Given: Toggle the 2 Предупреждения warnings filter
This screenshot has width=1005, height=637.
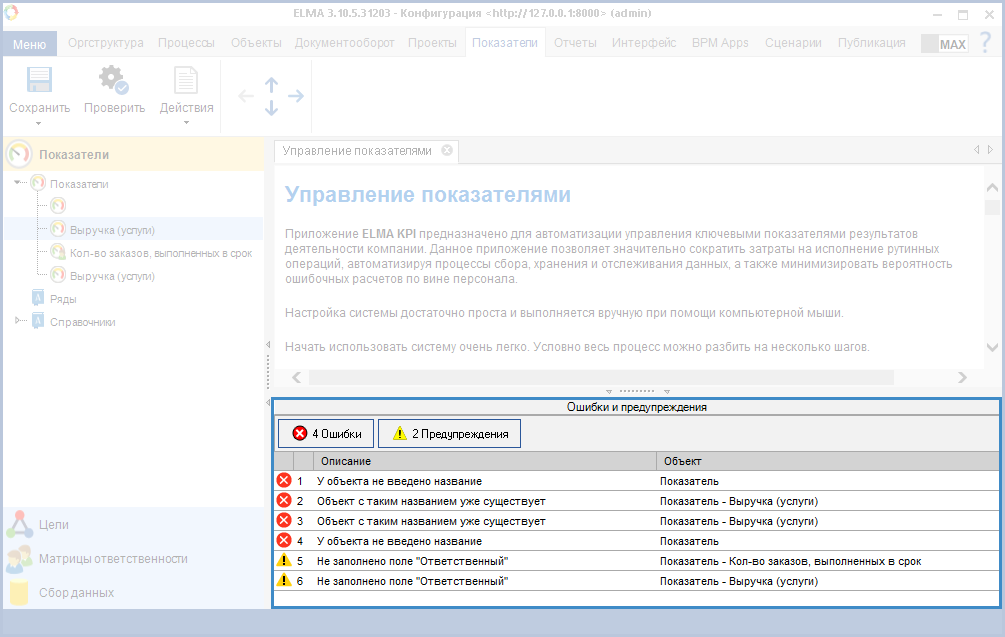Looking at the screenshot, I should (449, 433).
